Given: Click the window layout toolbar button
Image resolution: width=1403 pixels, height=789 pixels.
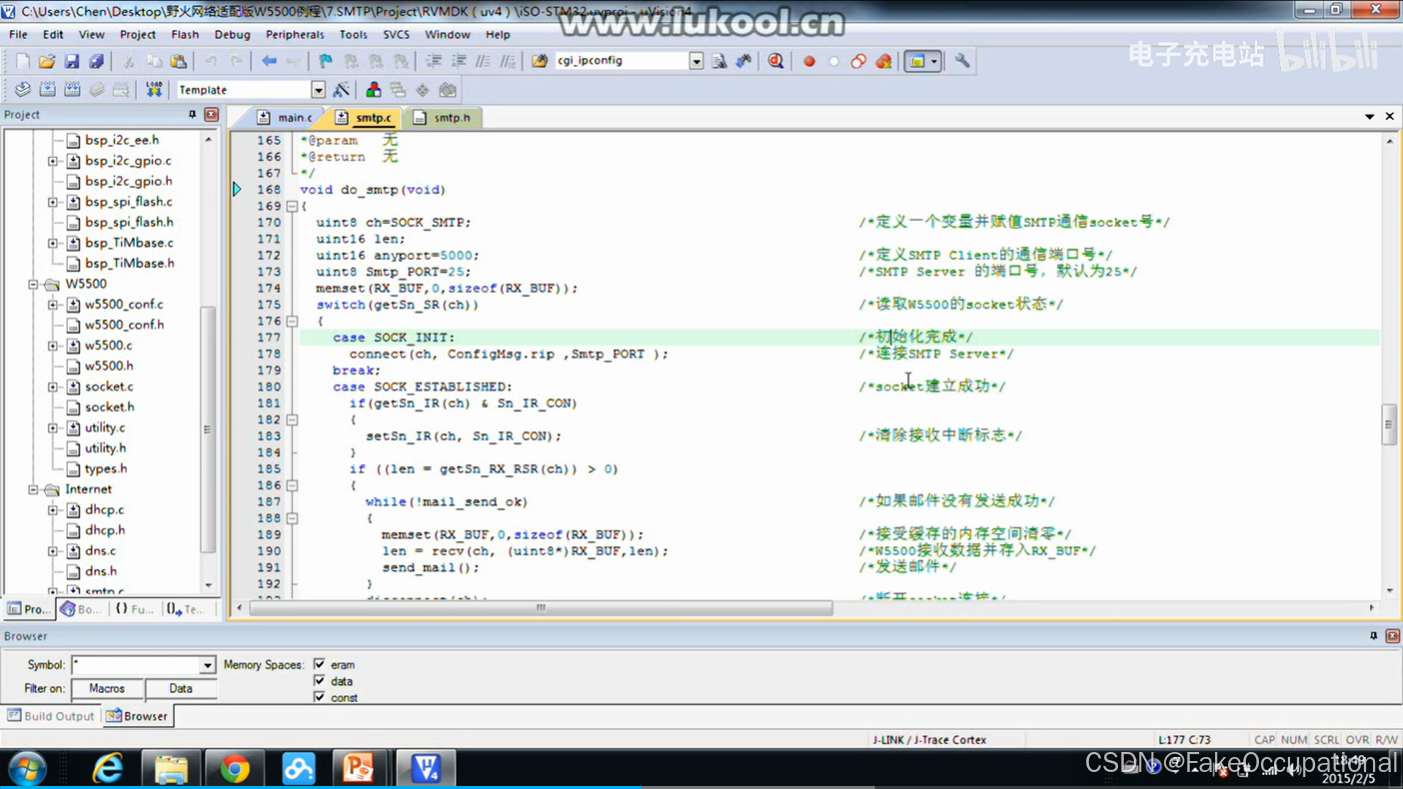Looking at the screenshot, I should pyautogui.click(x=922, y=61).
